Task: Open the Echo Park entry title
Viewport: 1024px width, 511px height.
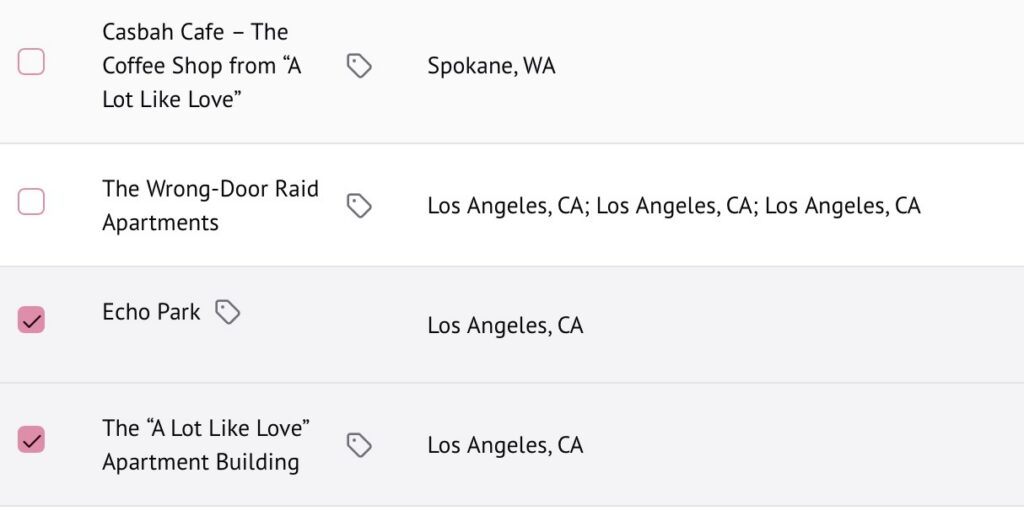Action: click(151, 312)
